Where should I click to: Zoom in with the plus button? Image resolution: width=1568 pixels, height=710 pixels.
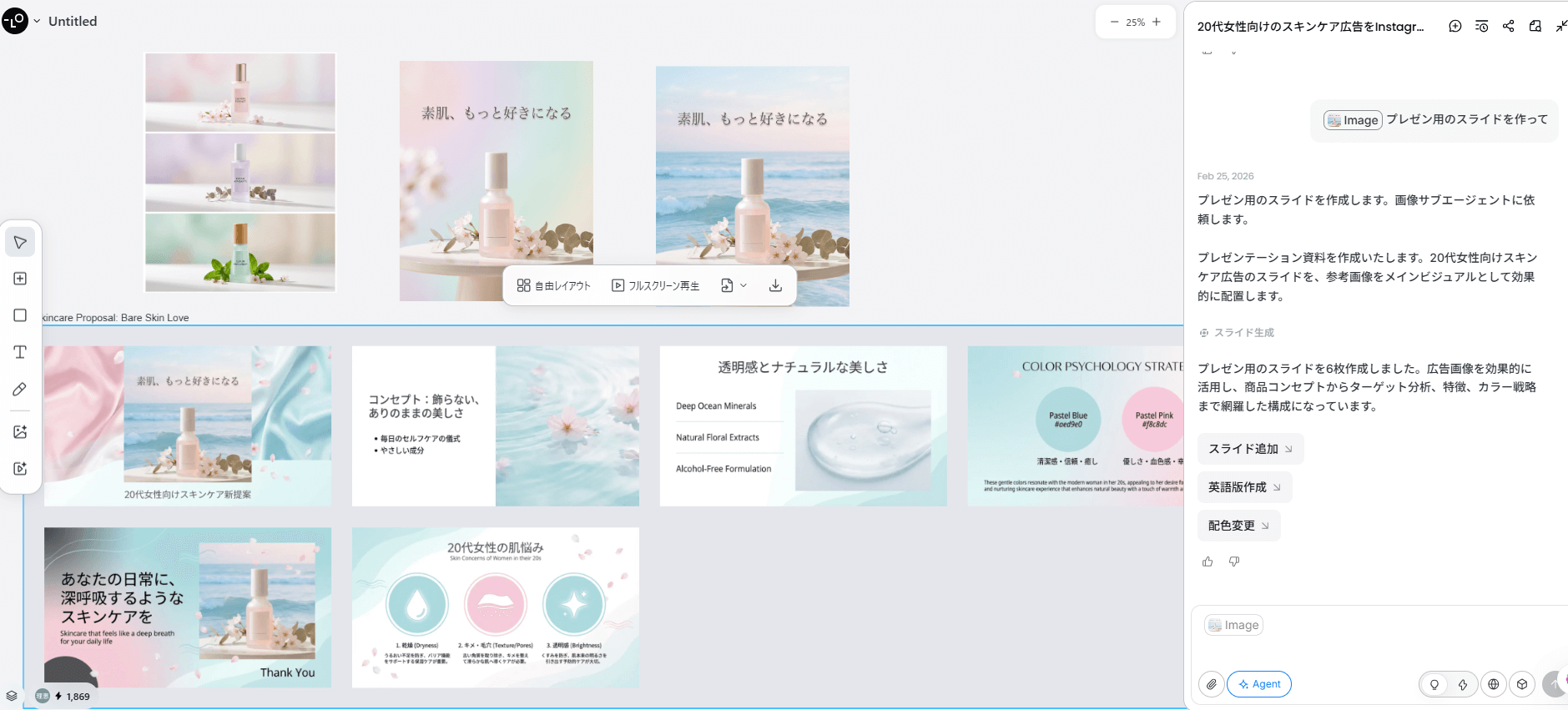pyautogui.click(x=1157, y=22)
